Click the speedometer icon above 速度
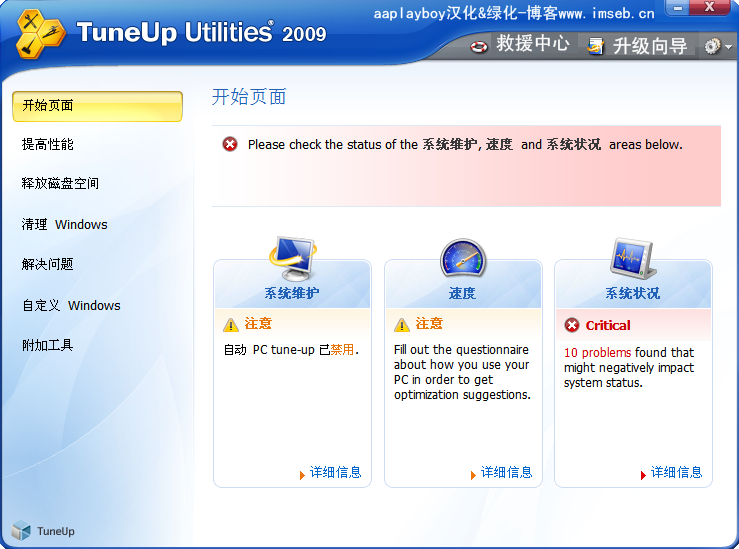 pyautogui.click(x=463, y=259)
